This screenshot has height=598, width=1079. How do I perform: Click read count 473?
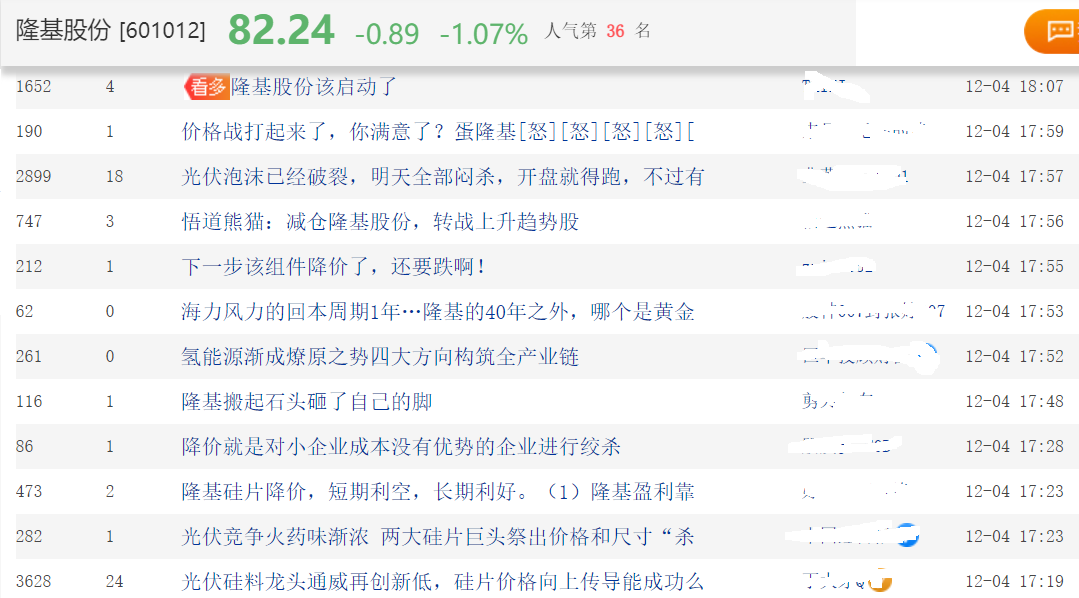pos(29,491)
